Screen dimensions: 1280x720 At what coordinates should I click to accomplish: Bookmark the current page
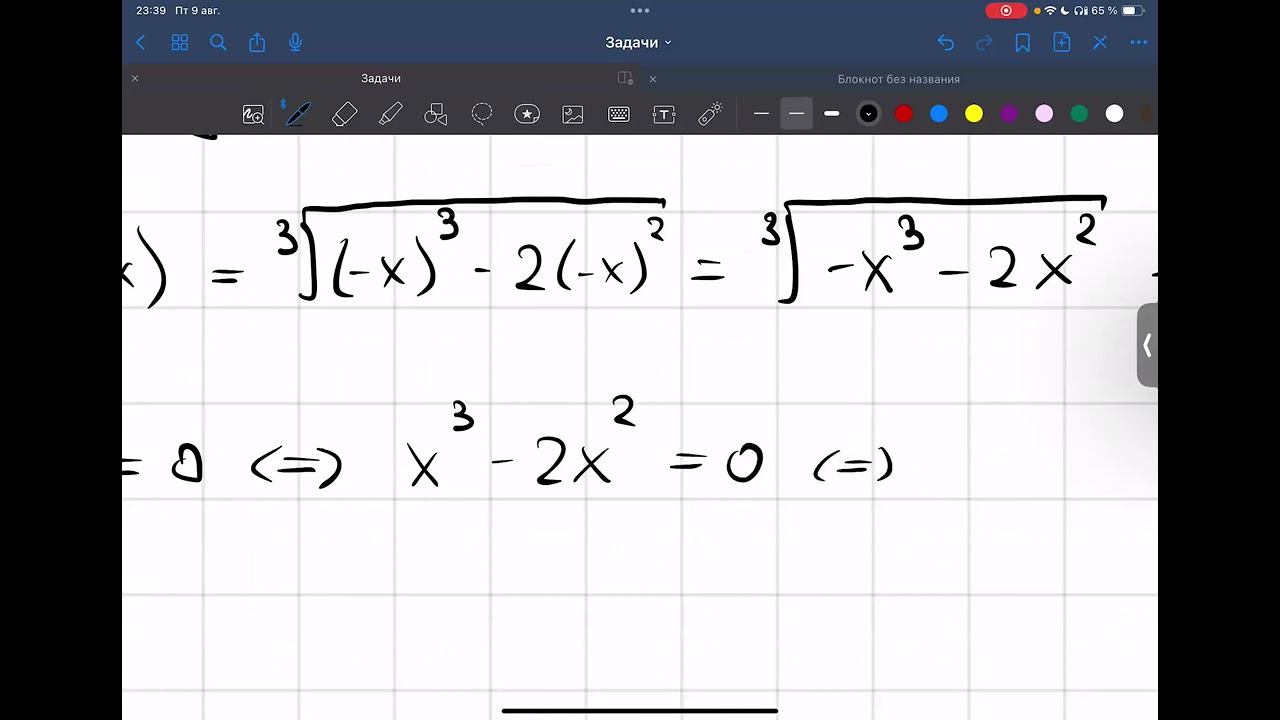coord(1022,43)
